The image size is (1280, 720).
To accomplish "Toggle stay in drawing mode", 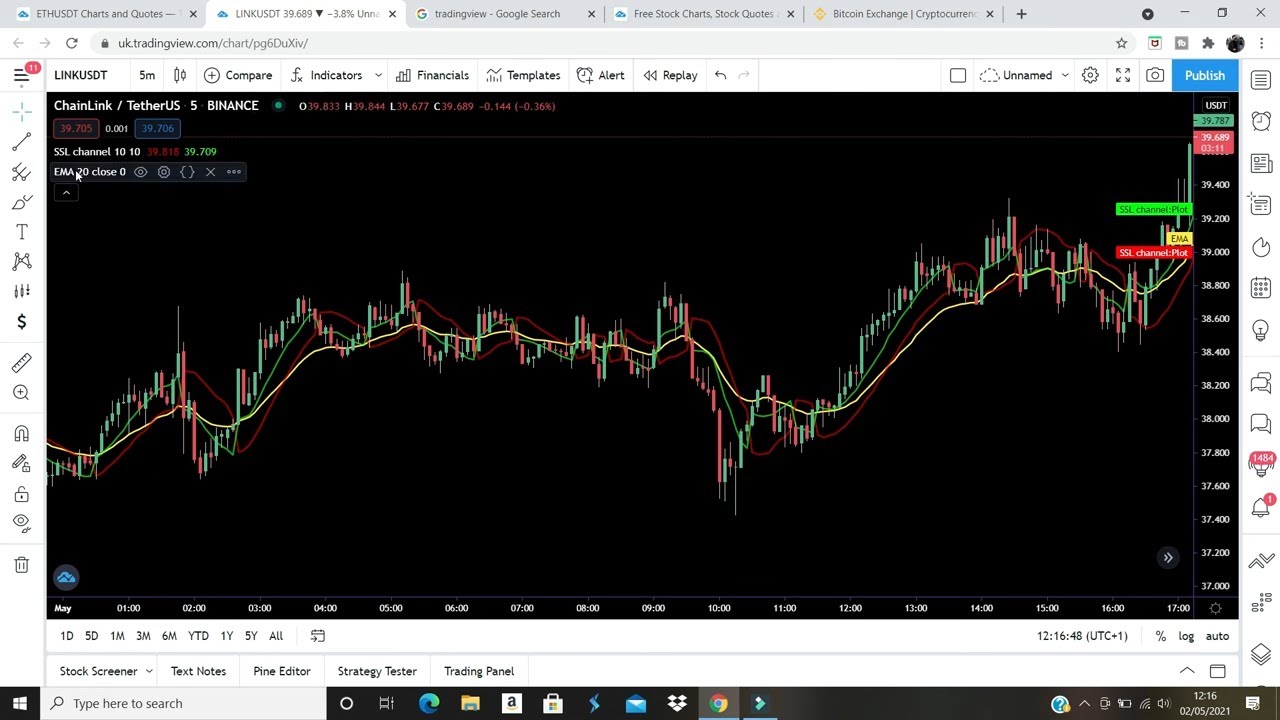I will point(21,464).
